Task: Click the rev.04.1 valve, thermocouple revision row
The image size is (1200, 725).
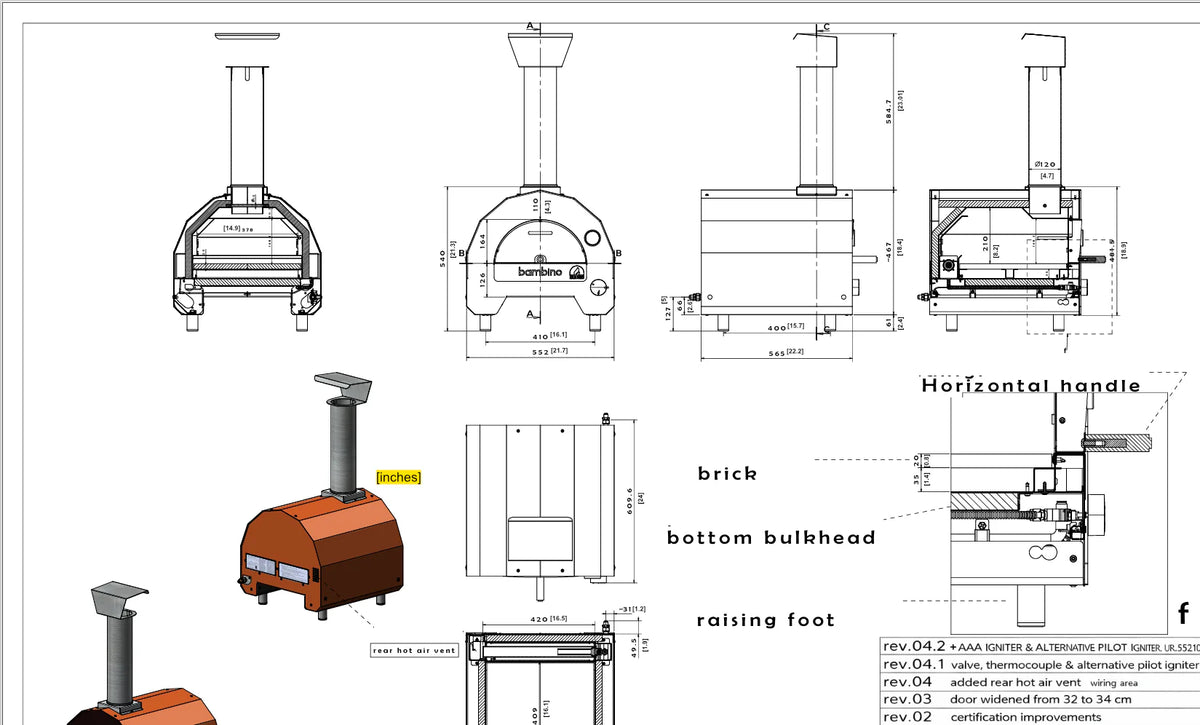Action: click(1040, 664)
